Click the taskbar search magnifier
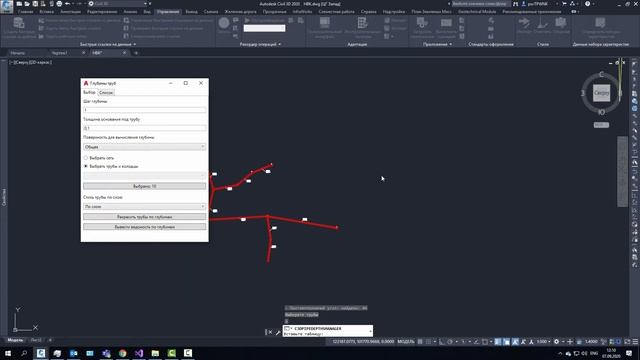 point(24,353)
